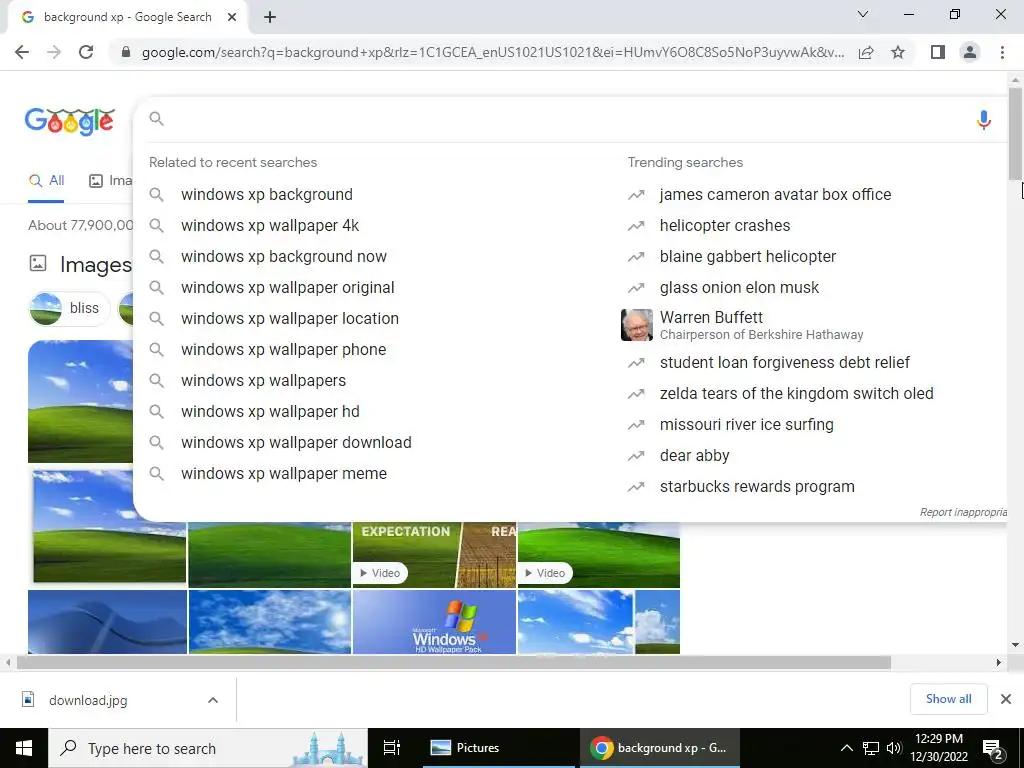The image size is (1024, 768).
Task: Open the 'Expectation' video thumbnail
Action: (434, 554)
